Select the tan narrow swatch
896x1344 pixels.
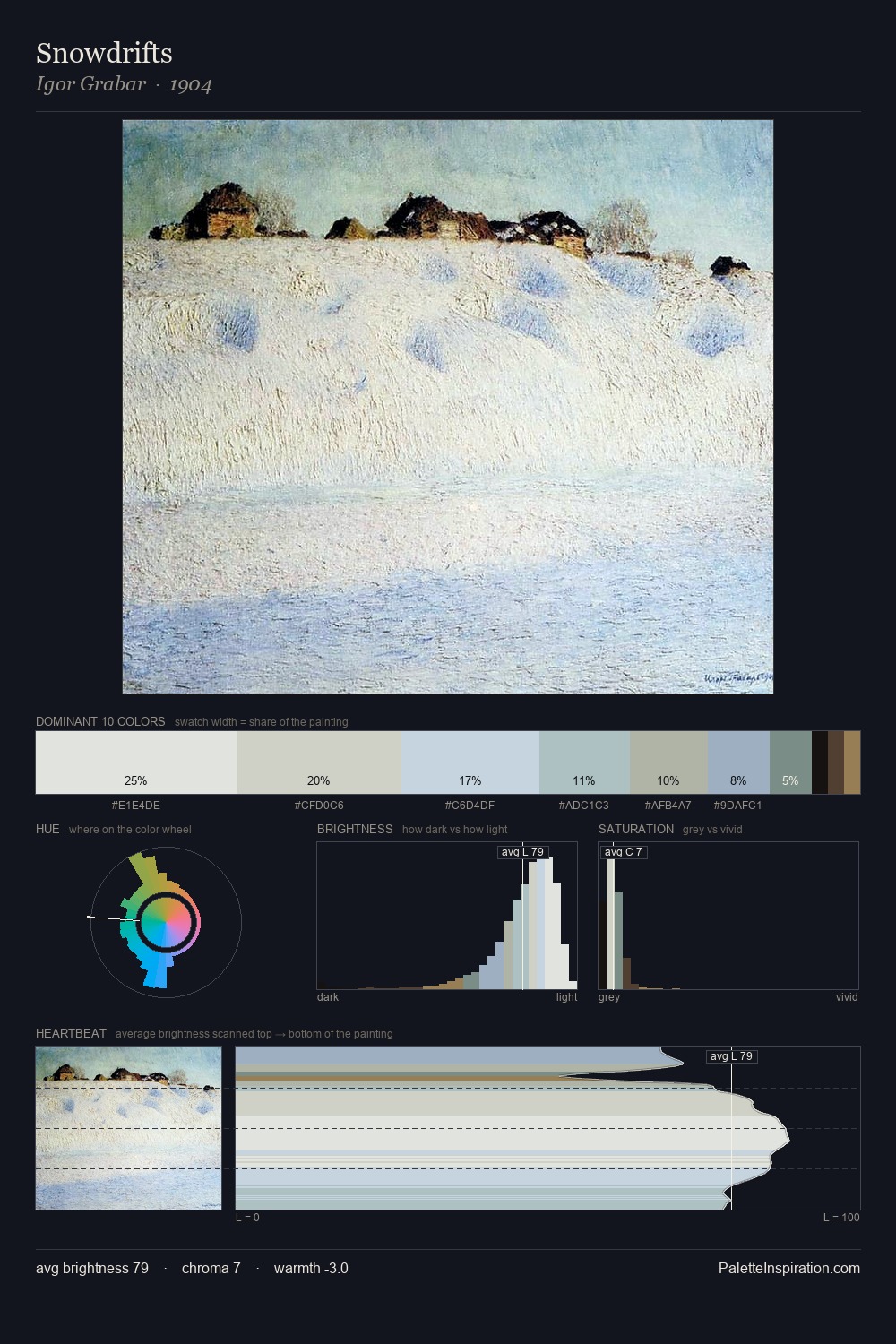point(852,762)
